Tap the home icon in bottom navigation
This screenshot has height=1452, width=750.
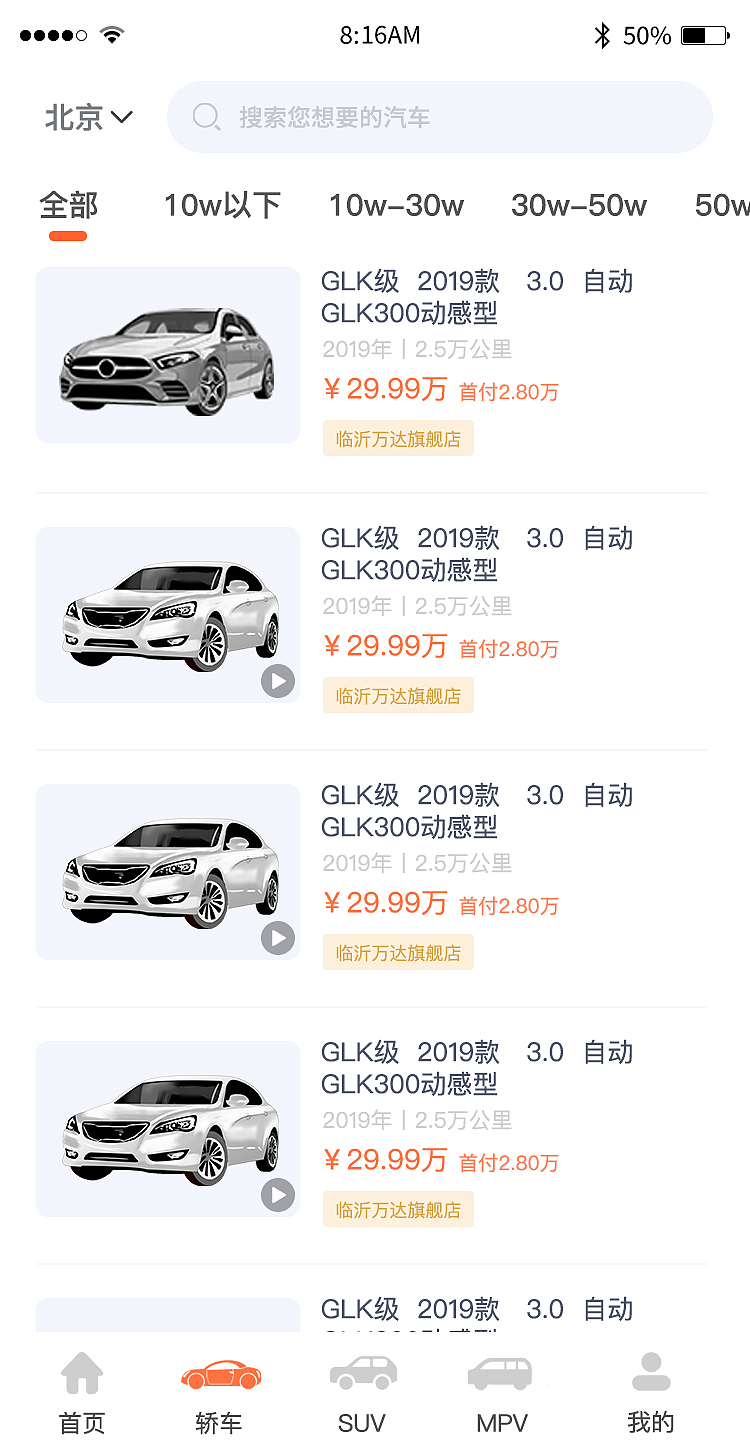click(82, 1374)
